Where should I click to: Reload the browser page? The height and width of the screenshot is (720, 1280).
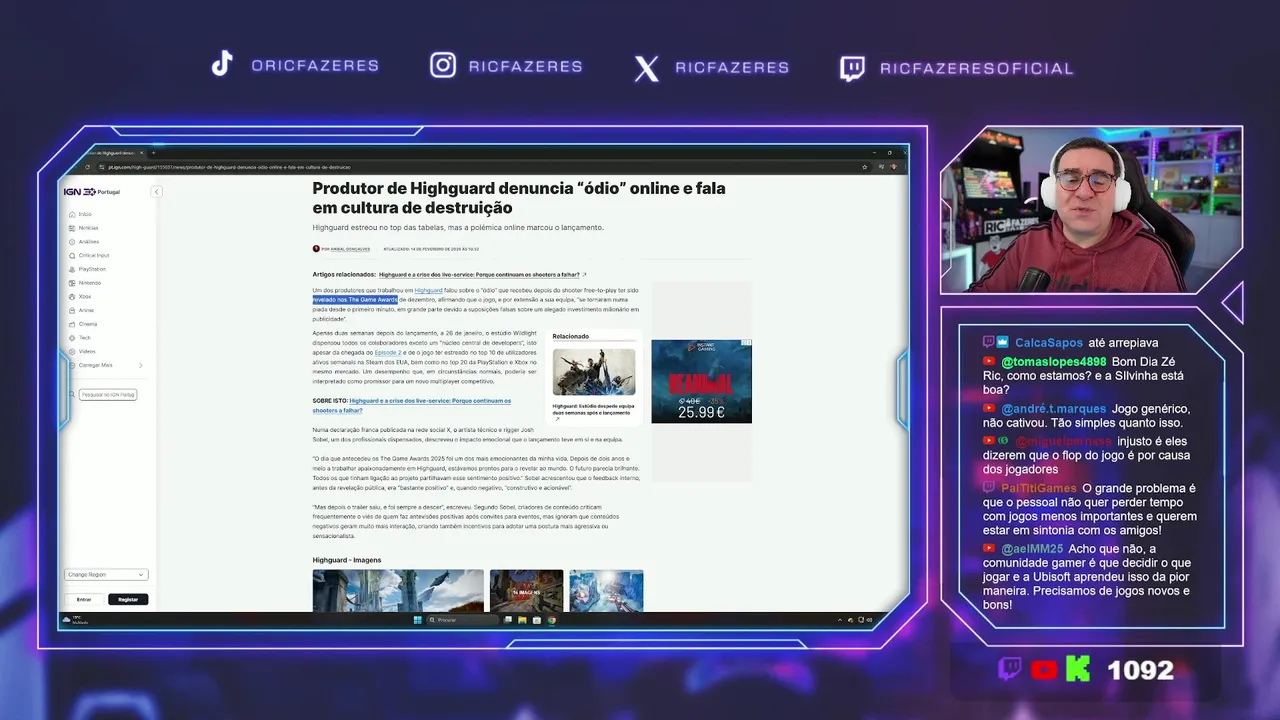pos(87,167)
